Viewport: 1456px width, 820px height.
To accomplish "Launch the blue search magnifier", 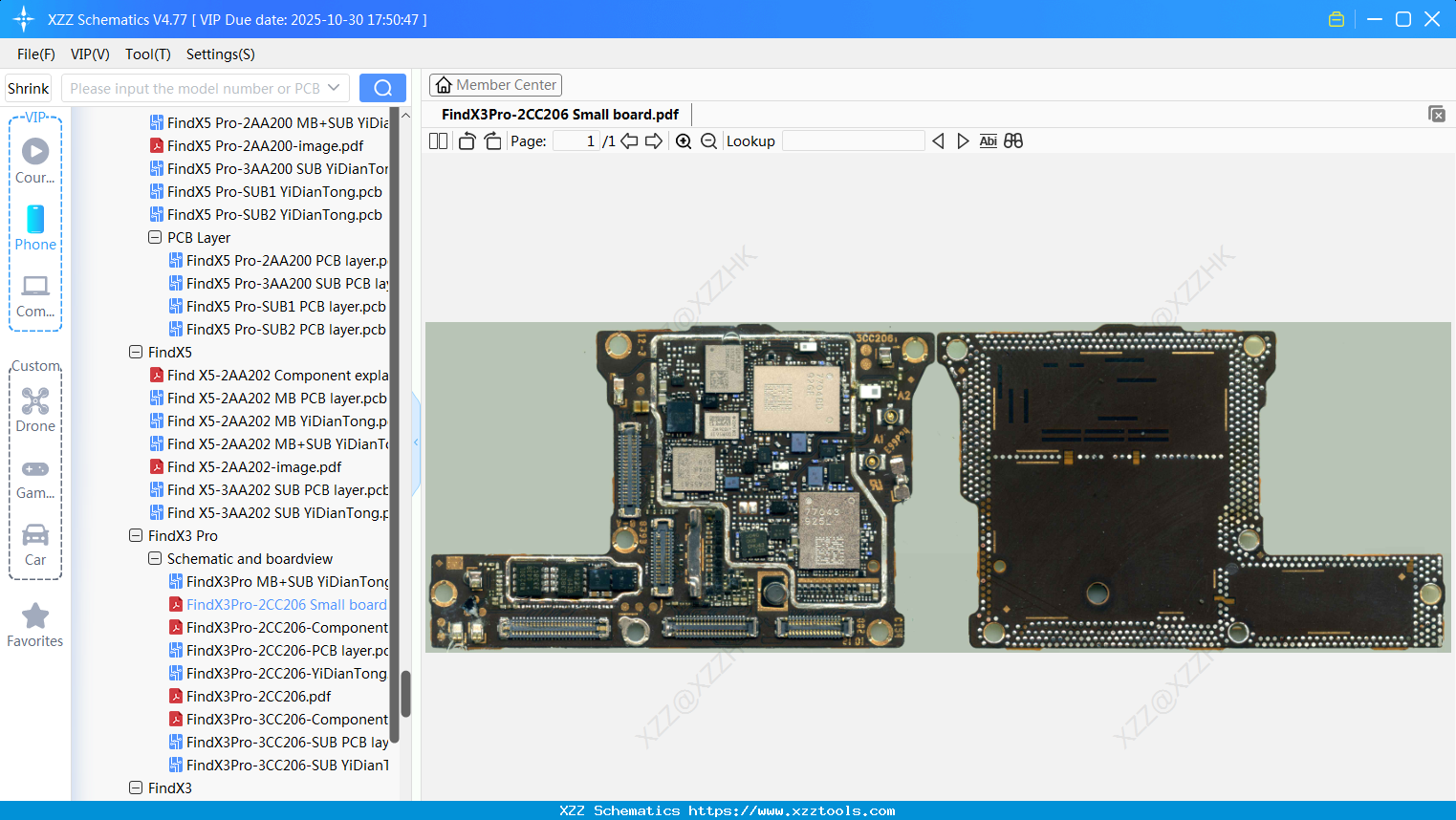I will pyautogui.click(x=382, y=87).
